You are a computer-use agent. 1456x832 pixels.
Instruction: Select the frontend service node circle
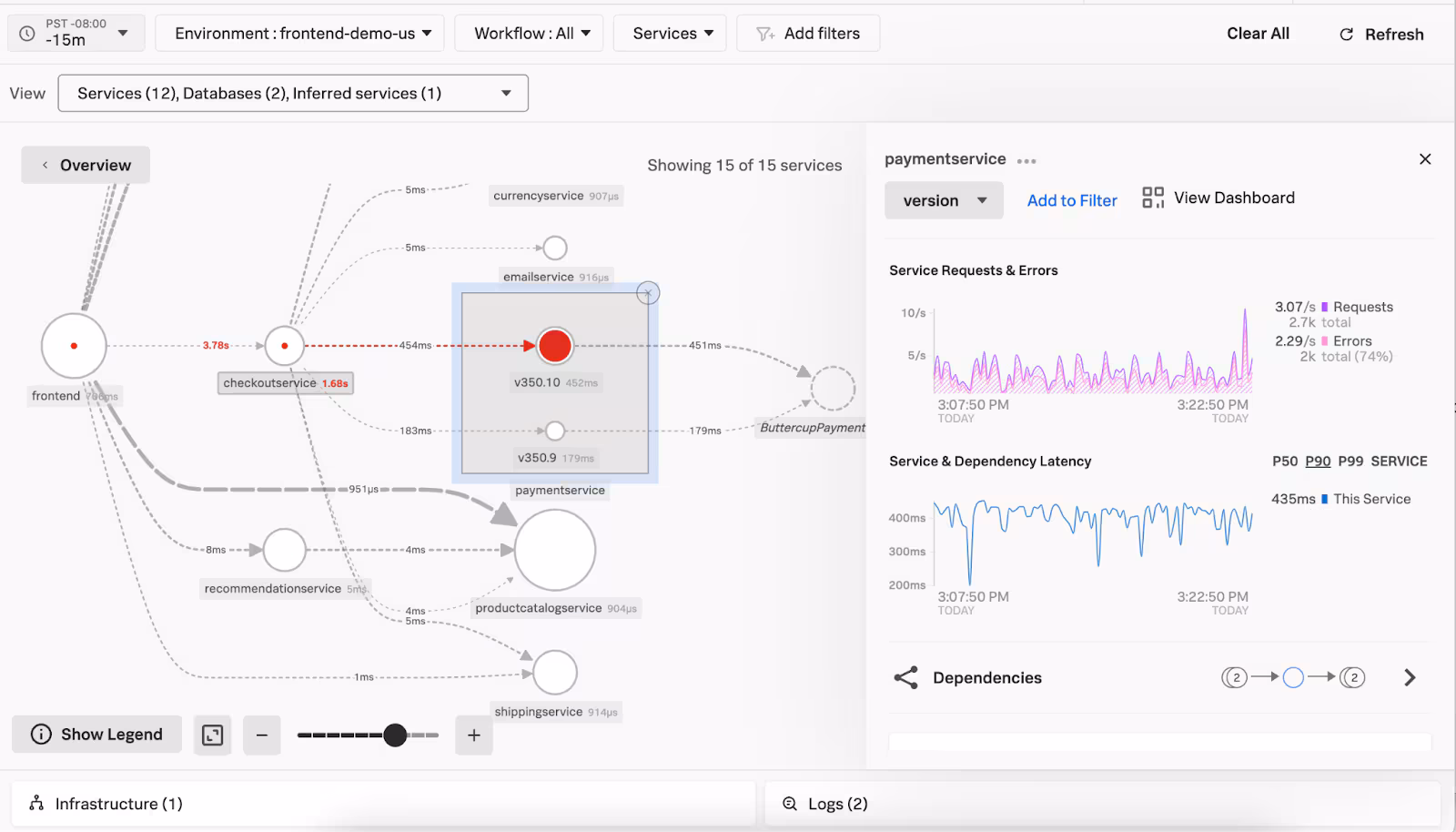click(74, 346)
